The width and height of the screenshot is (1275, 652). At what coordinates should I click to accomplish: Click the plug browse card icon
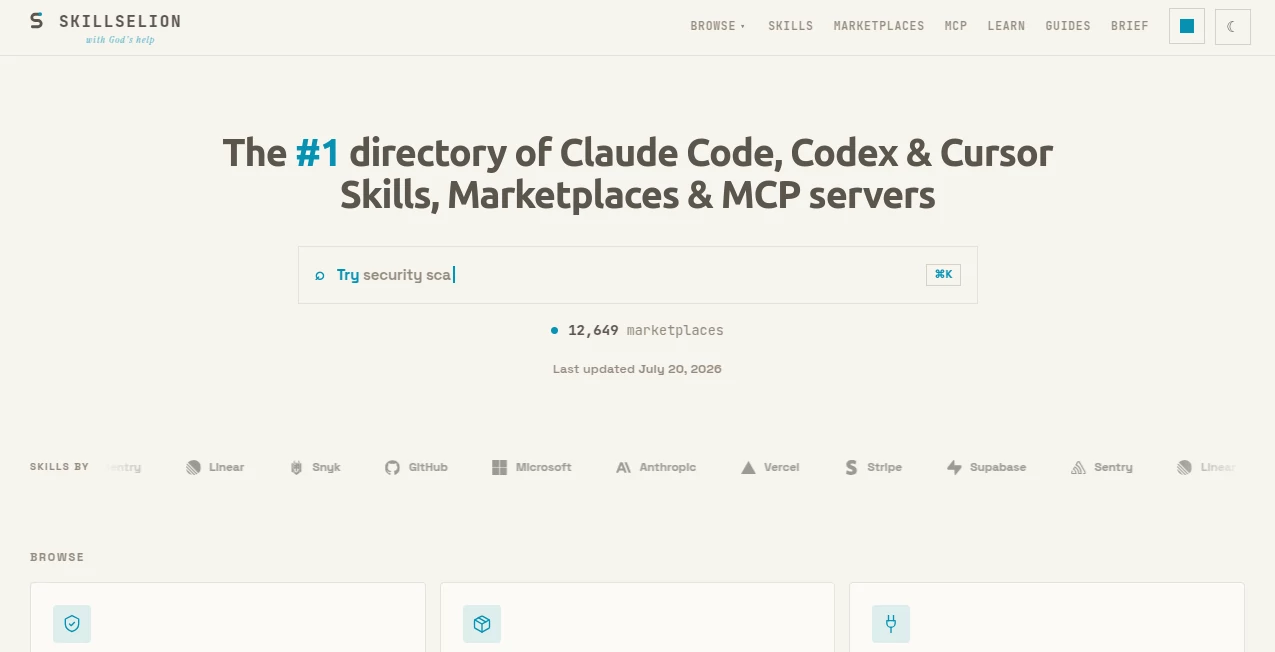pos(891,624)
